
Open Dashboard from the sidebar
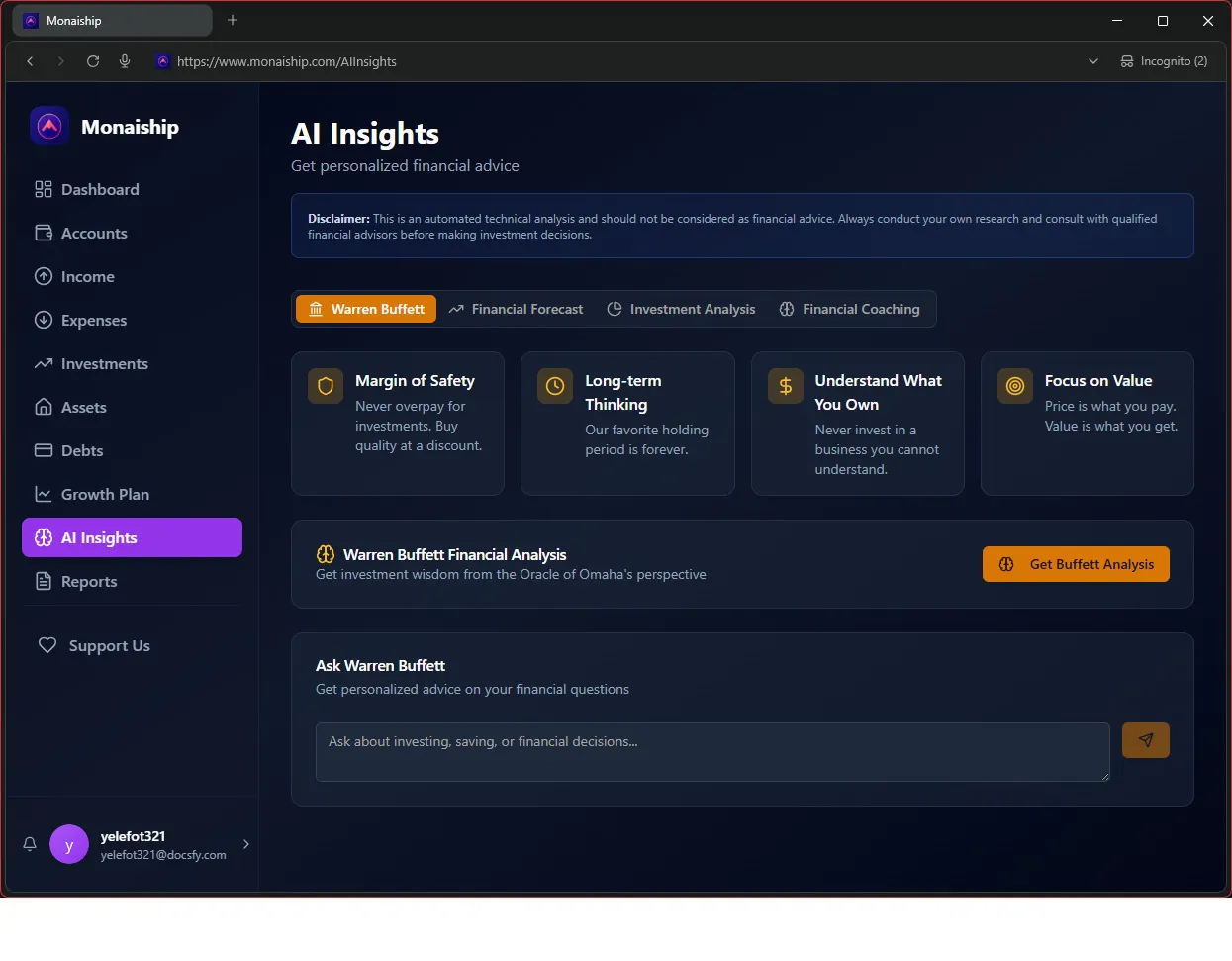pyautogui.click(x=132, y=189)
